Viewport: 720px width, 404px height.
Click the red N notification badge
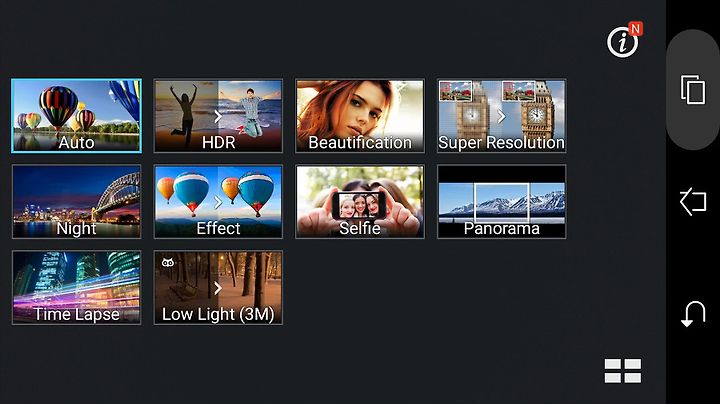636,29
